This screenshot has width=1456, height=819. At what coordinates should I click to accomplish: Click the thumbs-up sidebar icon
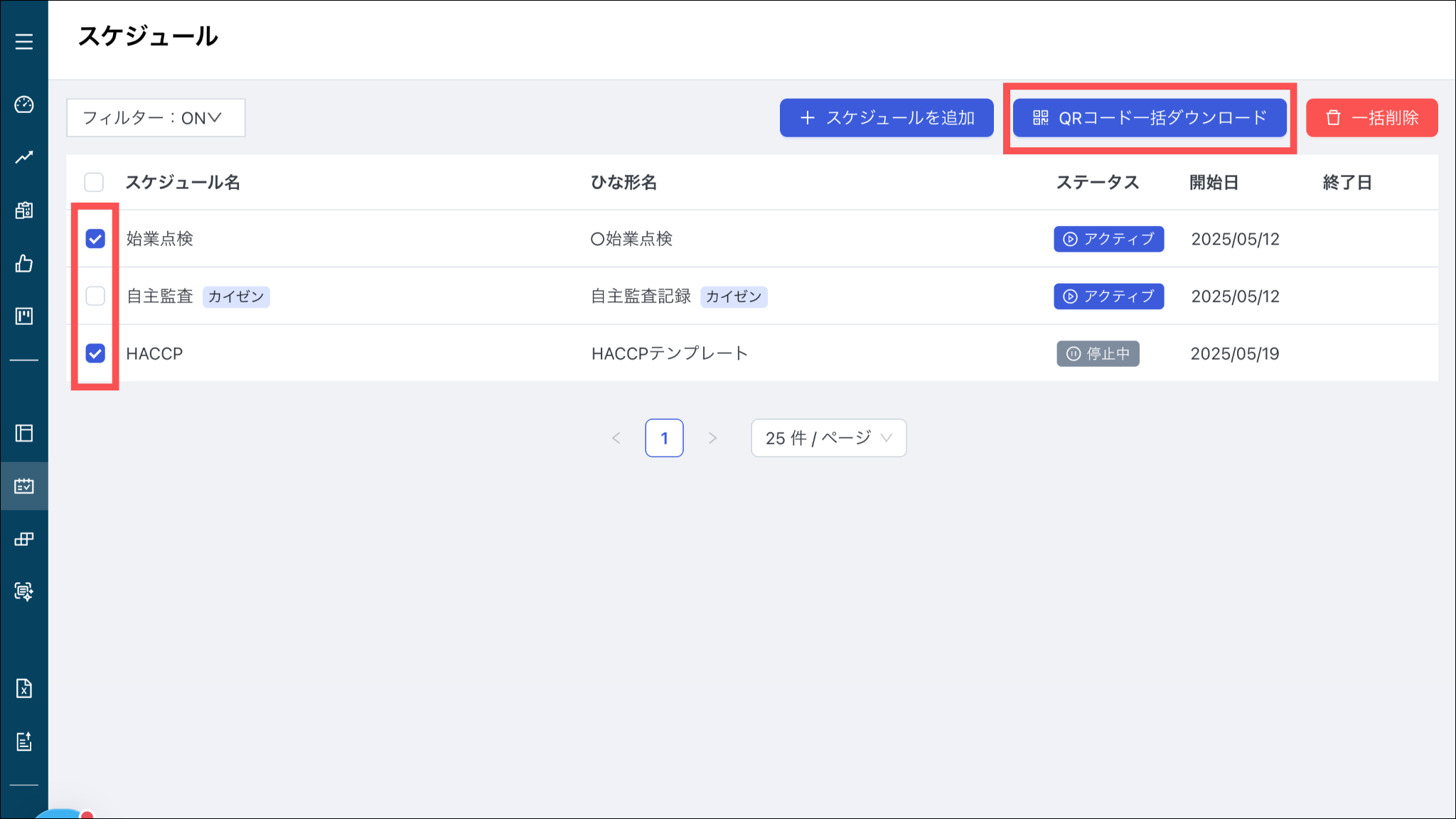point(24,264)
